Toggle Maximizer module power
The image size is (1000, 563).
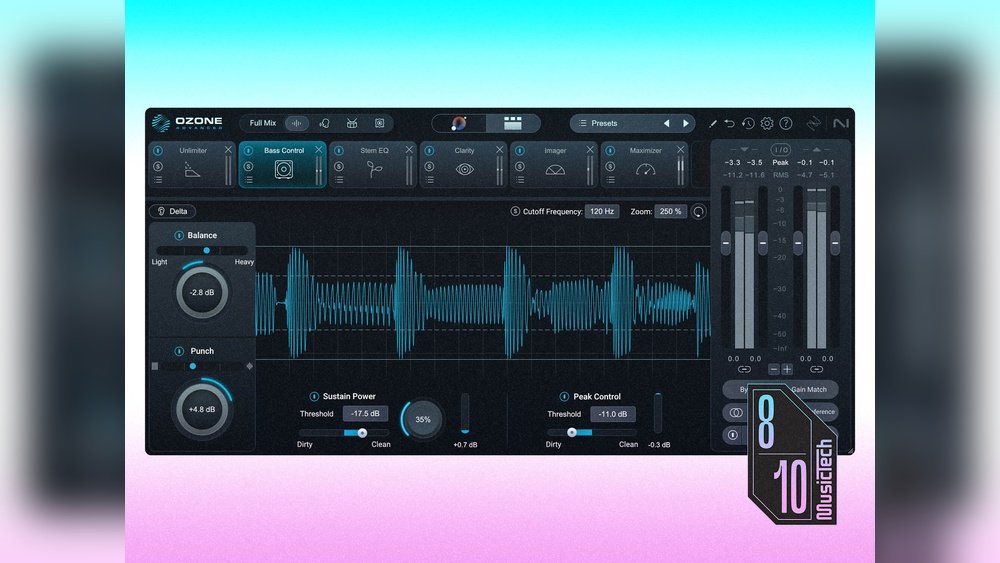point(611,151)
